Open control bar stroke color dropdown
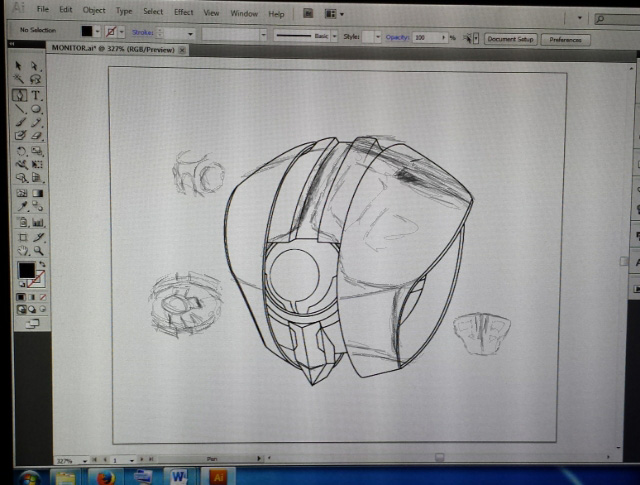The image size is (640, 485). pyautogui.click(x=122, y=32)
